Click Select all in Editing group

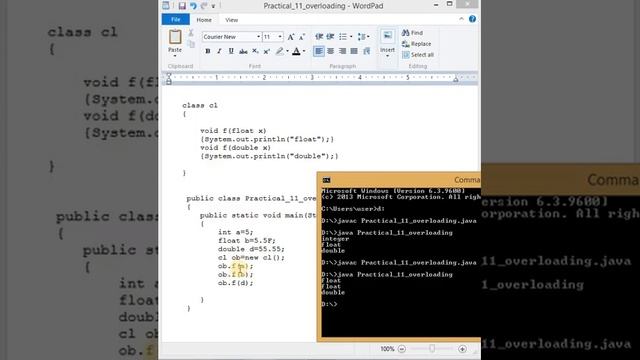point(418,55)
